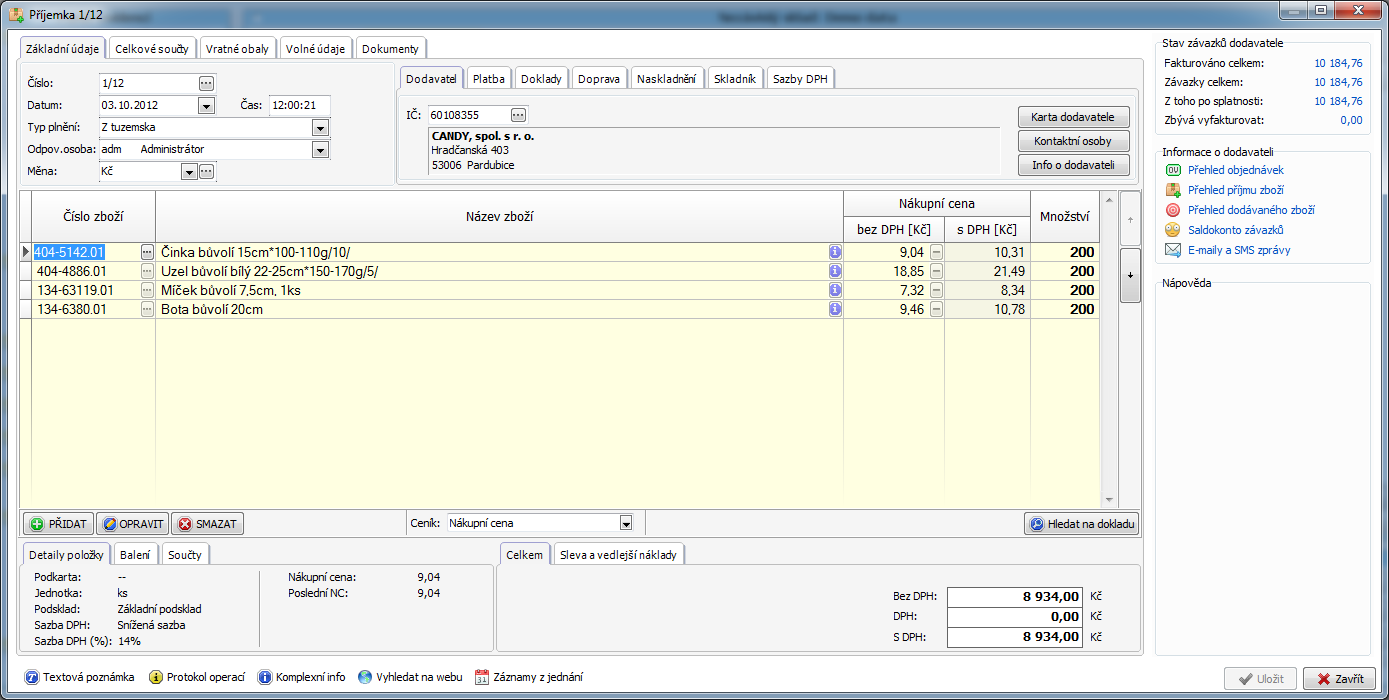Switch to Vratné obaly tab

pyautogui.click(x=237, y=49)
